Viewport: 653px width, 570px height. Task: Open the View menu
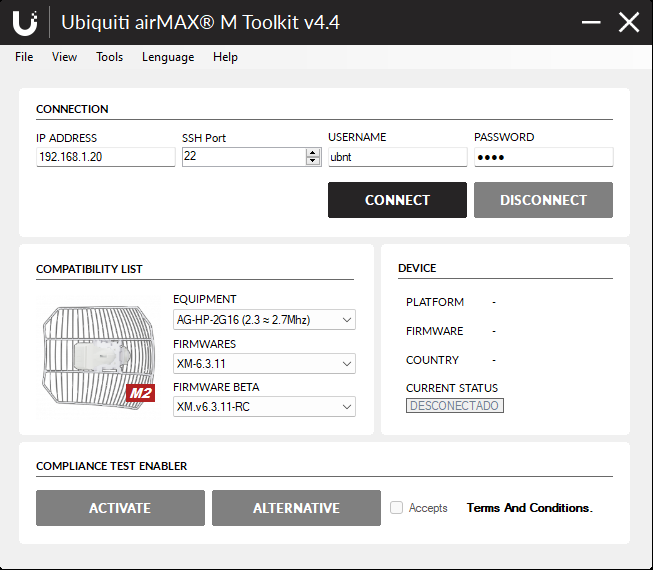[x=64, y=57]
